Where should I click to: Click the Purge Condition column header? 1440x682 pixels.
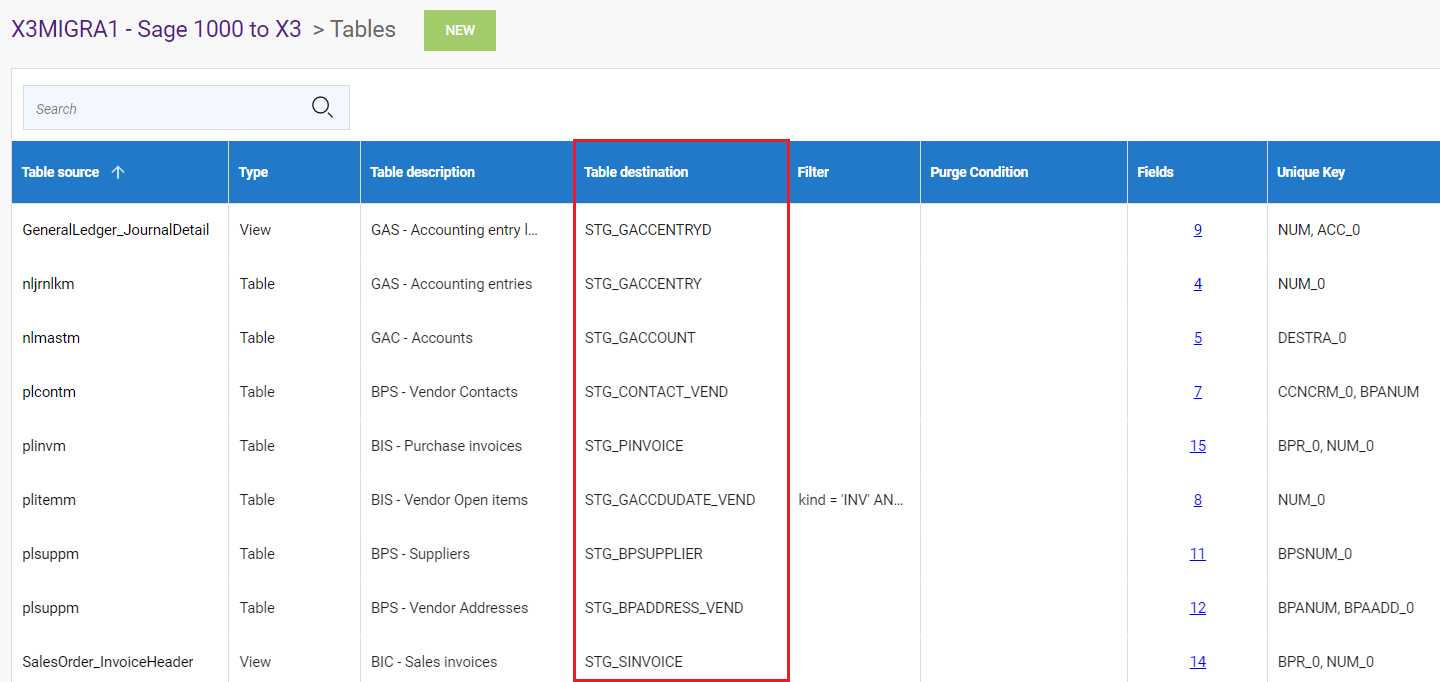pos(978,172)
